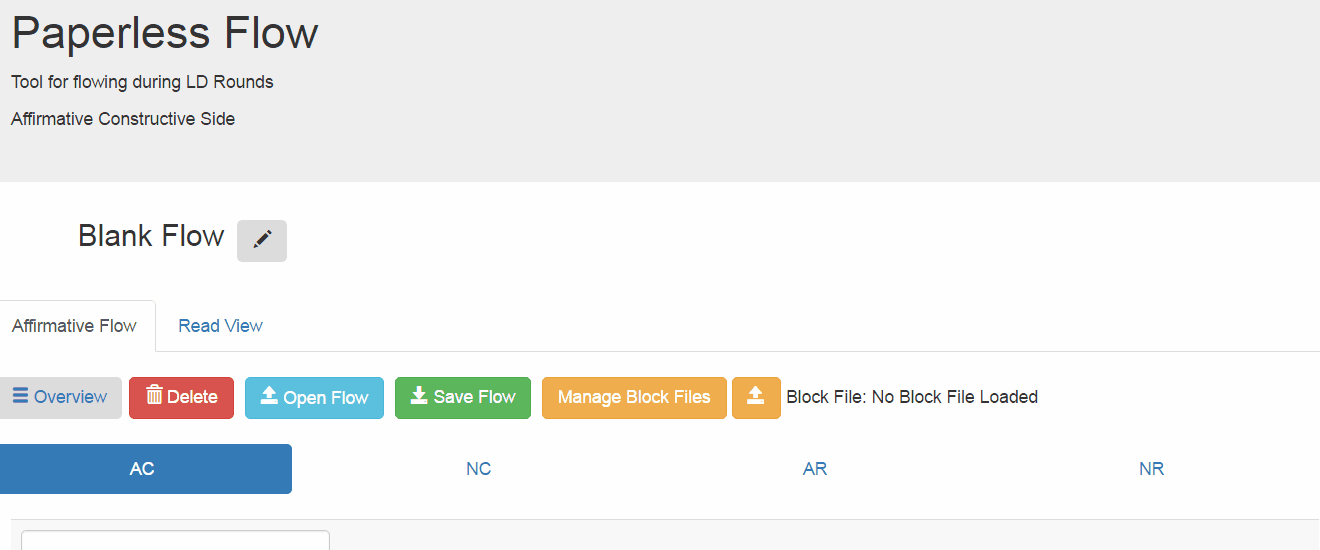Click the Blank Flow title text
Viewport: 1320px width, 550px height.
click(151, 236)
